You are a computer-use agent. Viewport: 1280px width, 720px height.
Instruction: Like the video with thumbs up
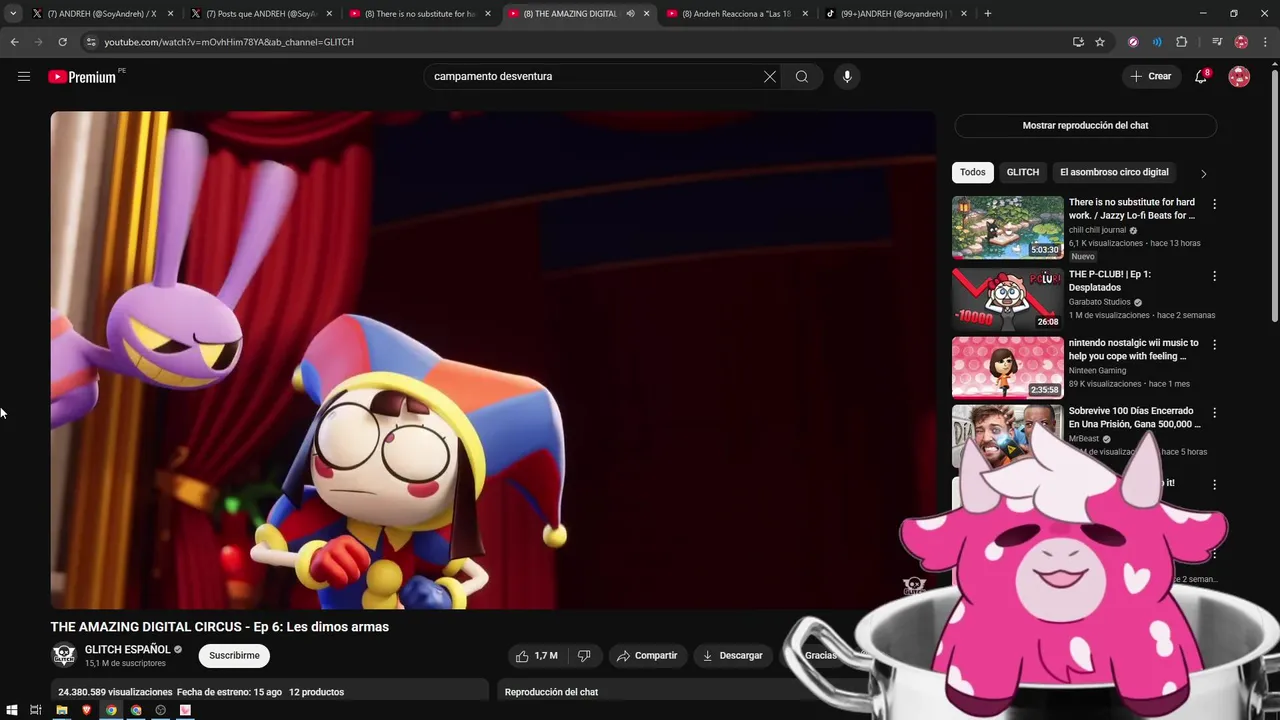coord(536,656)
